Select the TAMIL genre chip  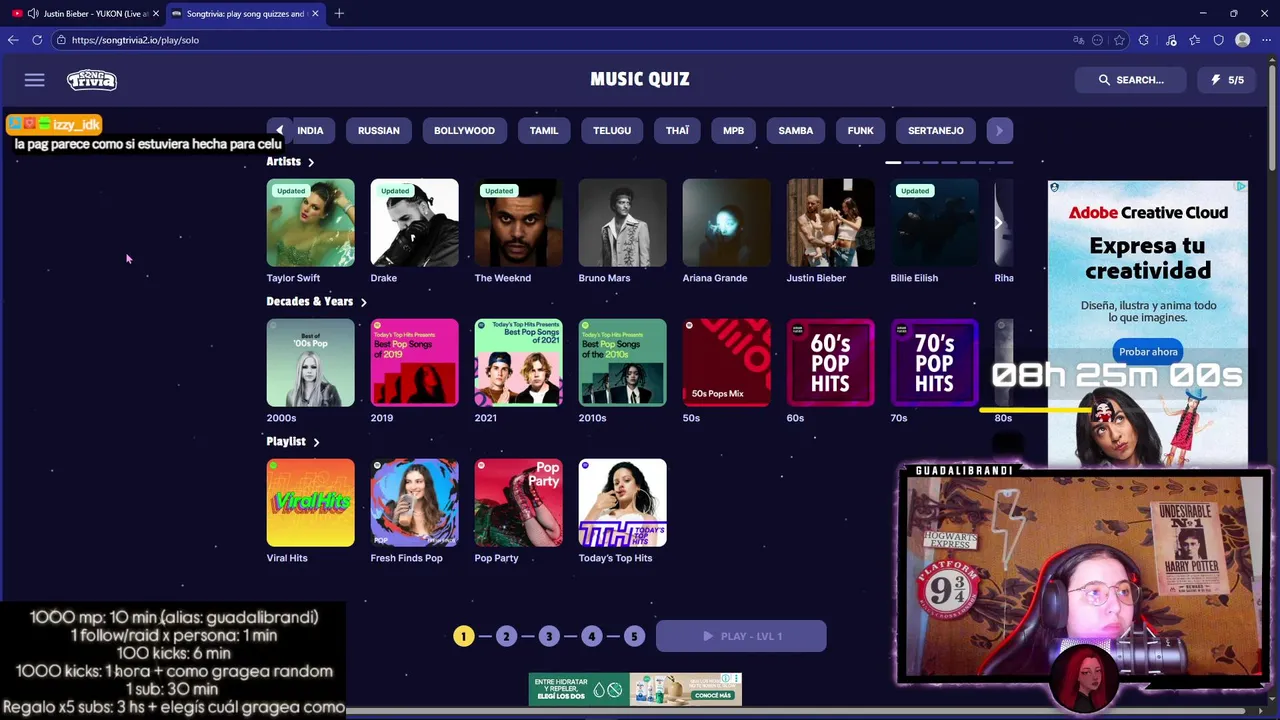pos(544,131)
